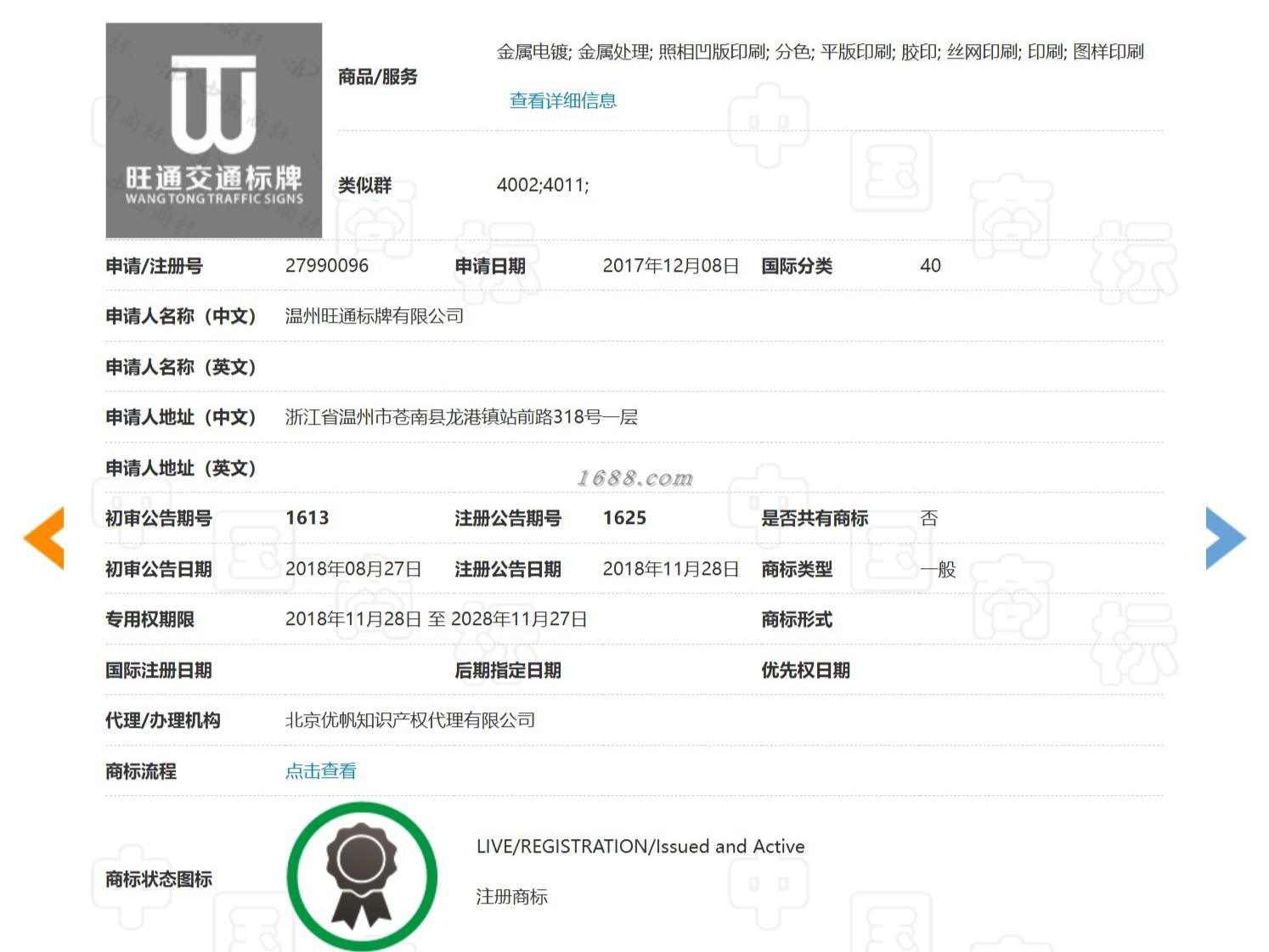
Task: Select preliminary announcement date 2018年08月27日
Action: 353,569
